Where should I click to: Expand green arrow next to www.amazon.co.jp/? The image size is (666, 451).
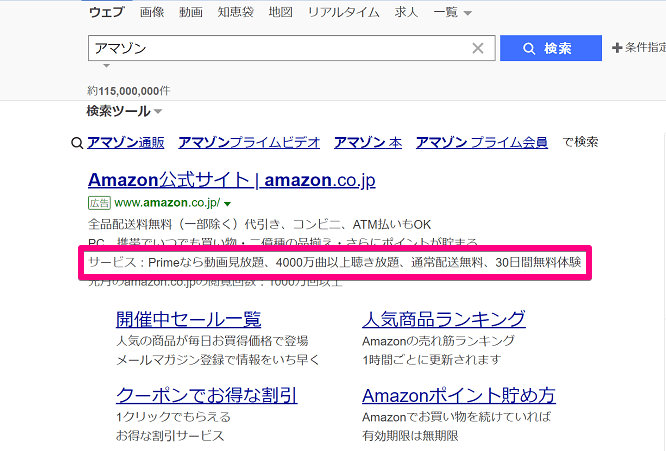pyautogui.click(x=228, y=204)
